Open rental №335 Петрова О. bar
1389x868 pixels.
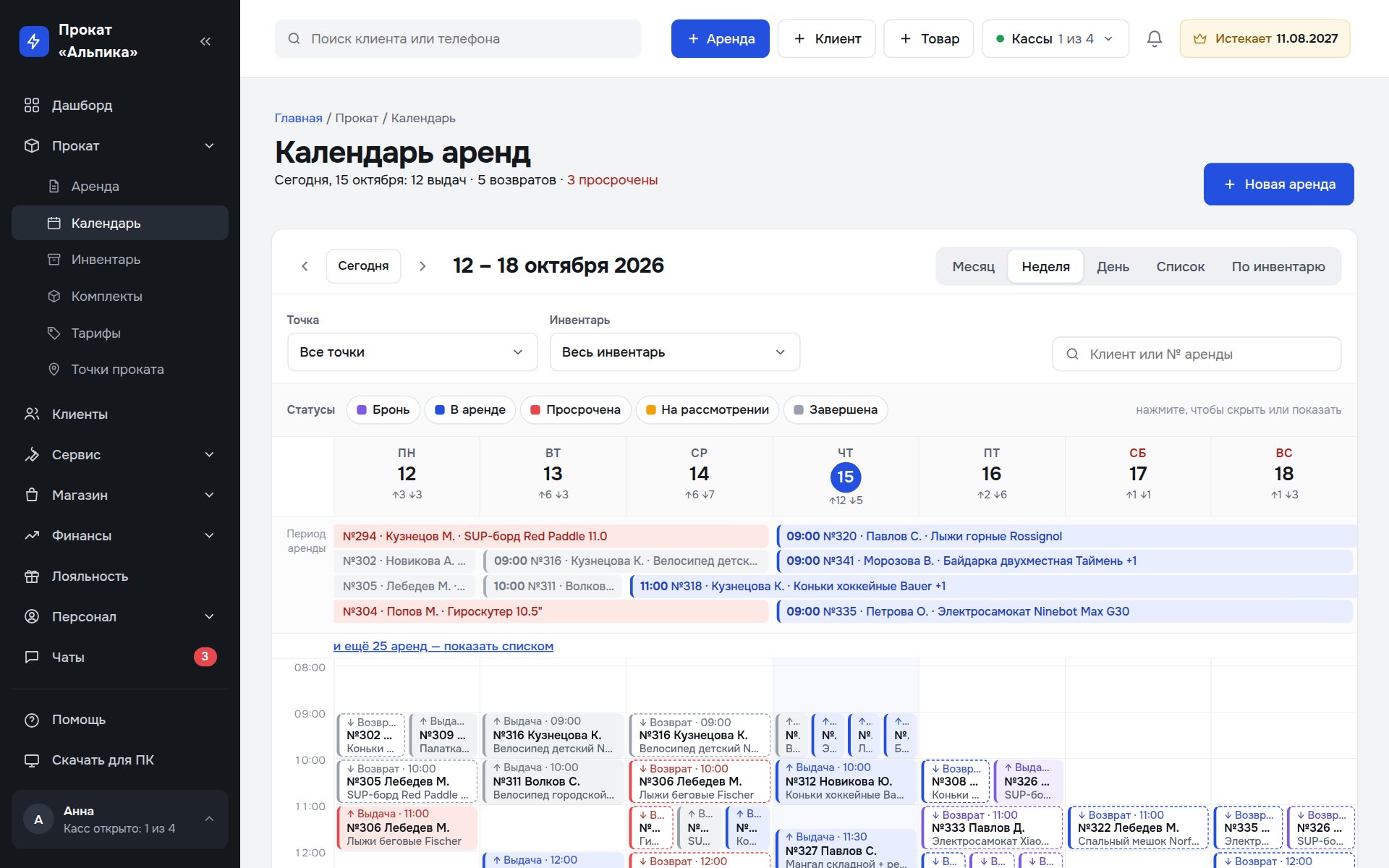1065,612
